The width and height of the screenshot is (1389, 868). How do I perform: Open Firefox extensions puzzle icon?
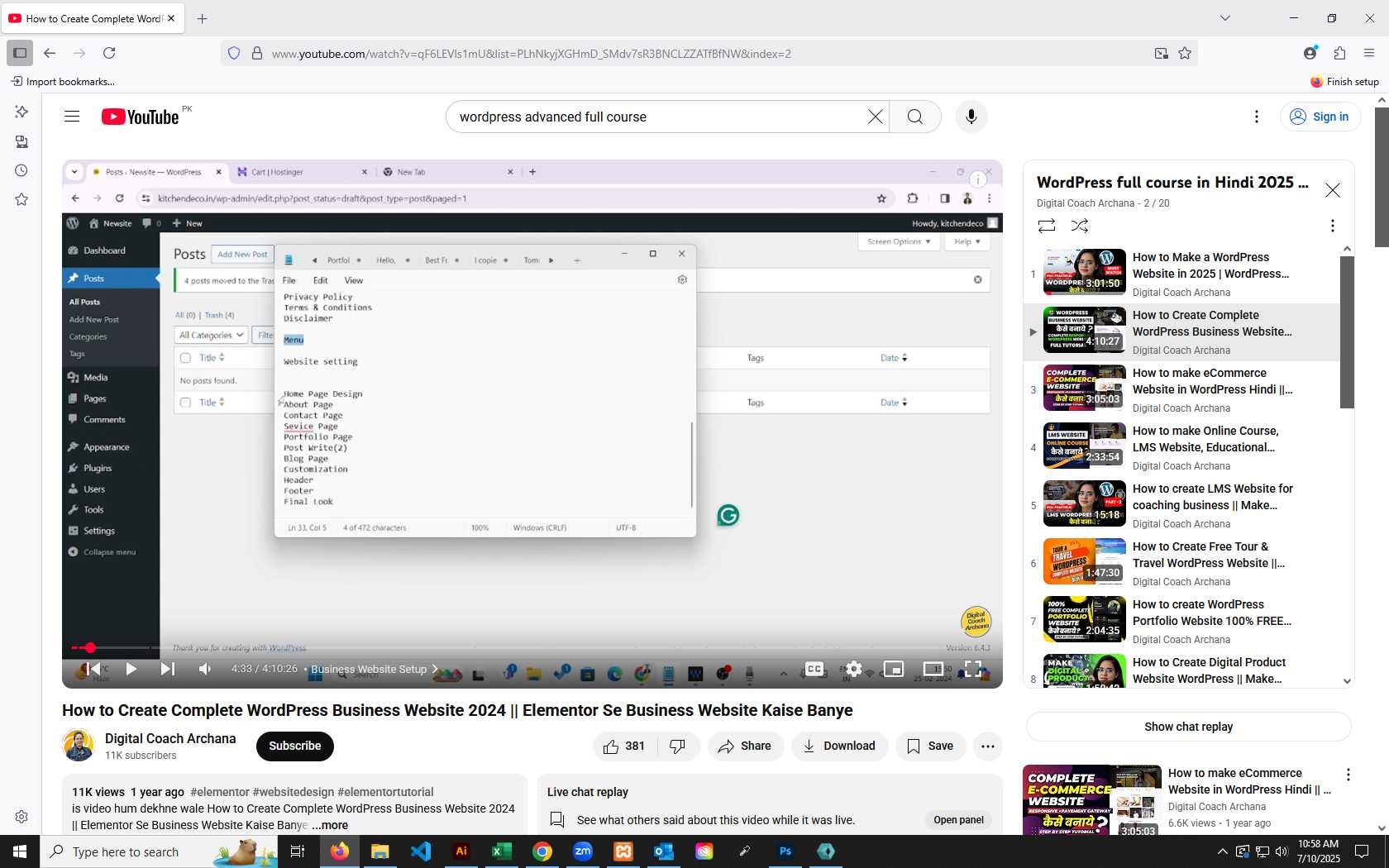pos(1339,53)
